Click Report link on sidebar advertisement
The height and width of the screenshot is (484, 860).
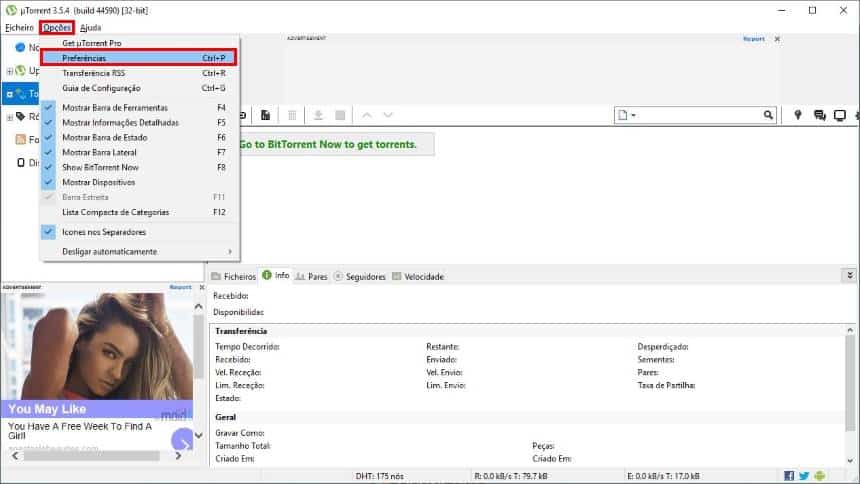[x=180, y=287]
